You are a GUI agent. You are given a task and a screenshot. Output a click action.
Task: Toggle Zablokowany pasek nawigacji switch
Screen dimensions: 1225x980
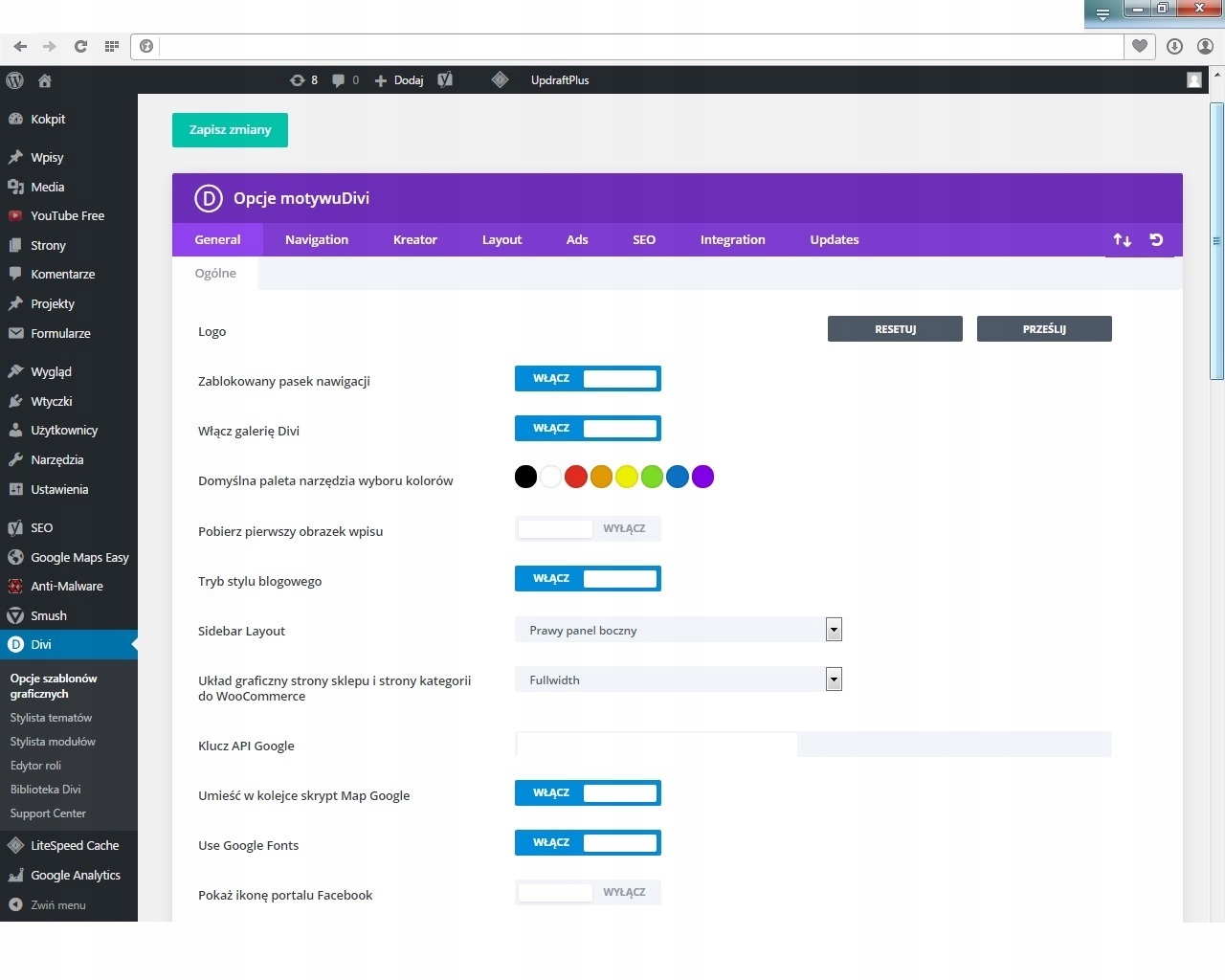(x=588, y=379)
